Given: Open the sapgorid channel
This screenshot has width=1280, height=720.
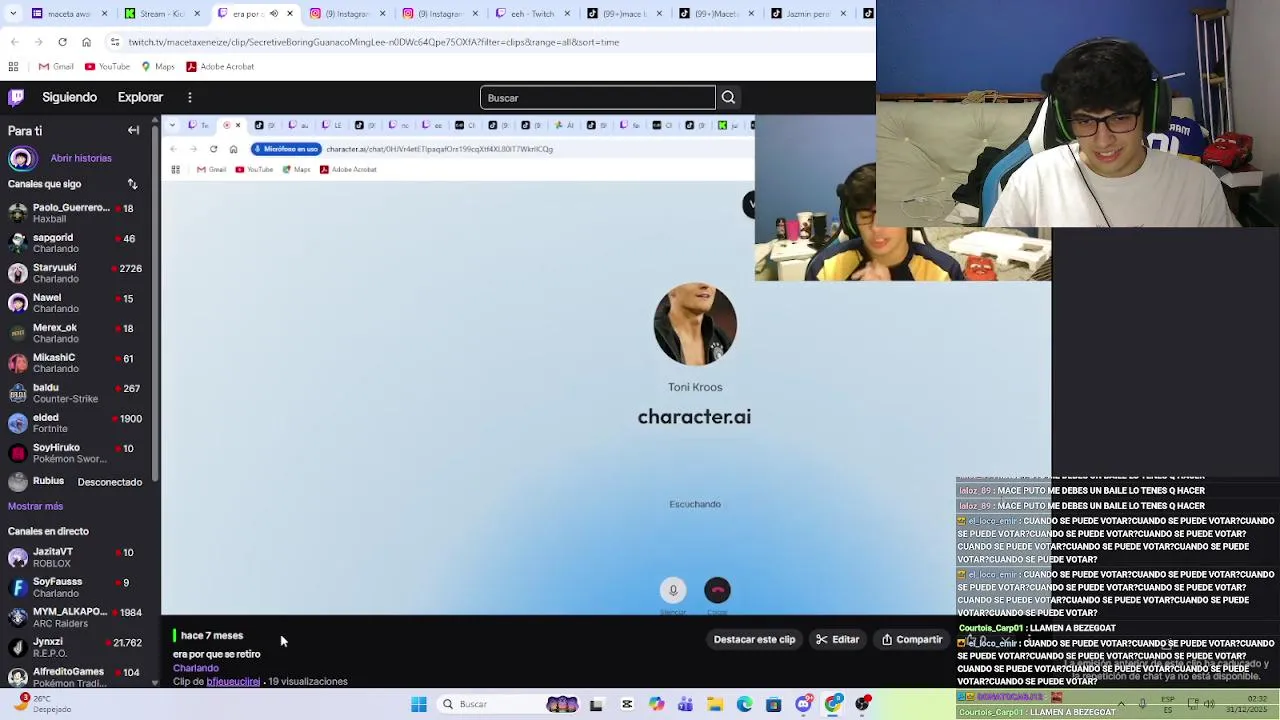Looking at the screenshot, I should (78, 243).
